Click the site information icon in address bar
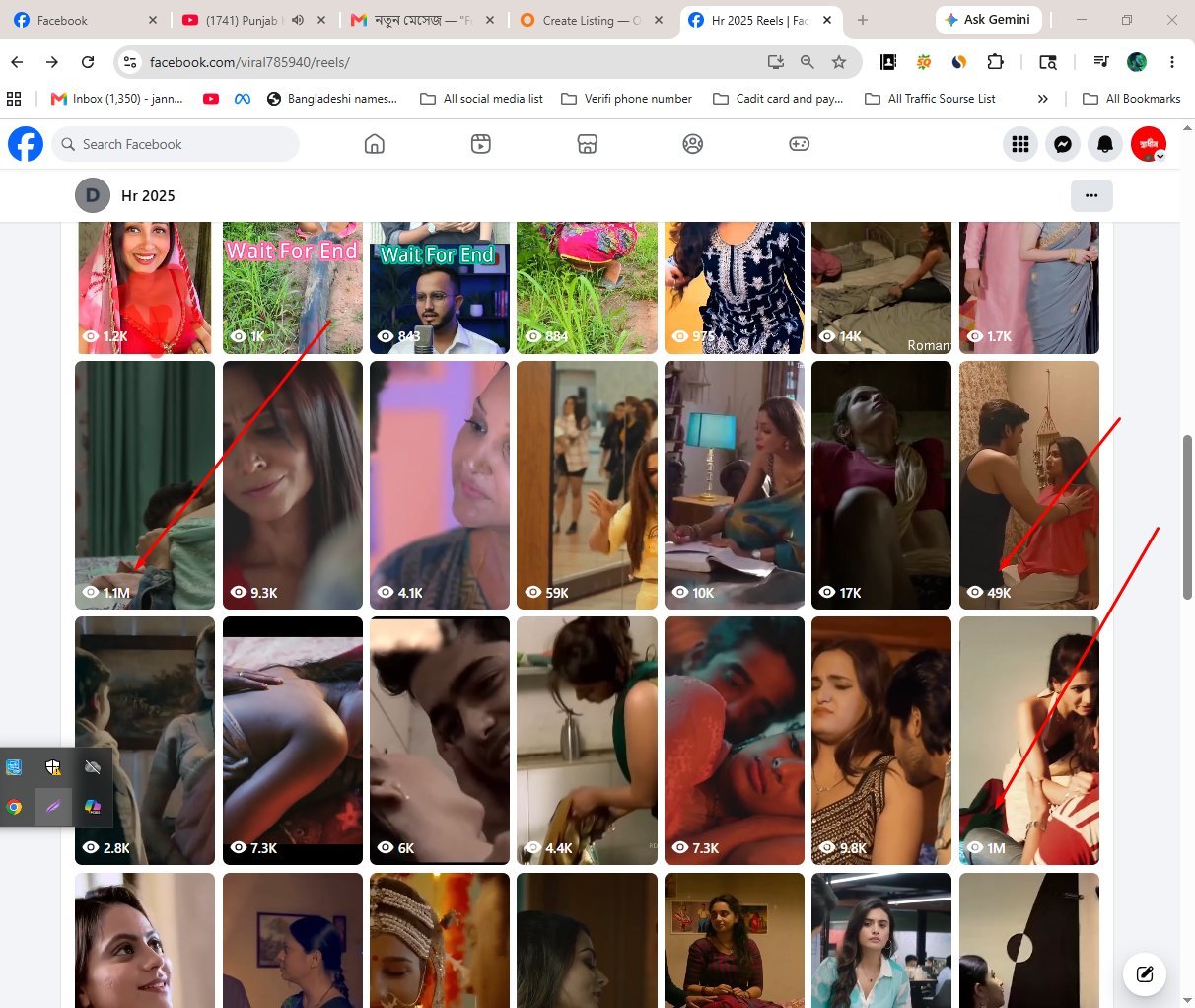 pos(129,62)
